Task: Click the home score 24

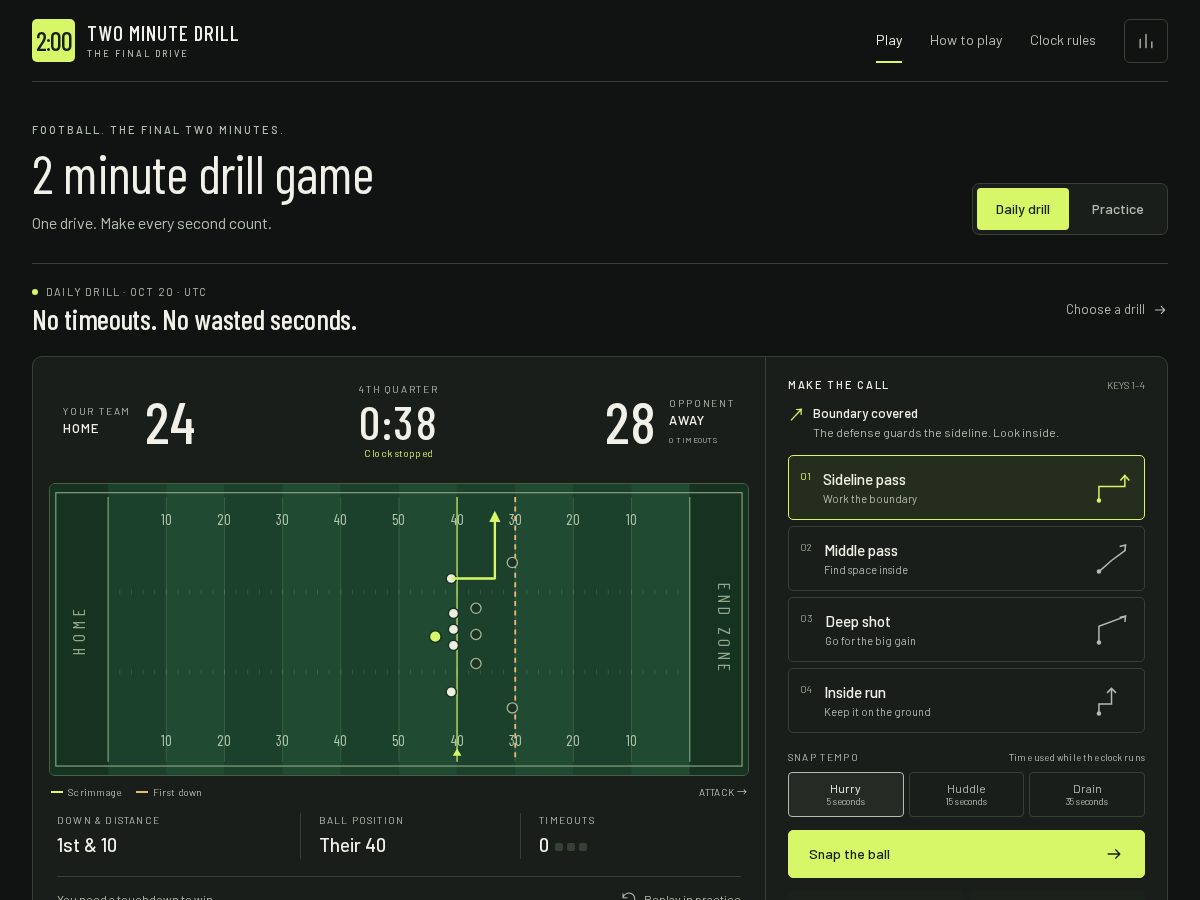Action: click(x=170, y=424)
